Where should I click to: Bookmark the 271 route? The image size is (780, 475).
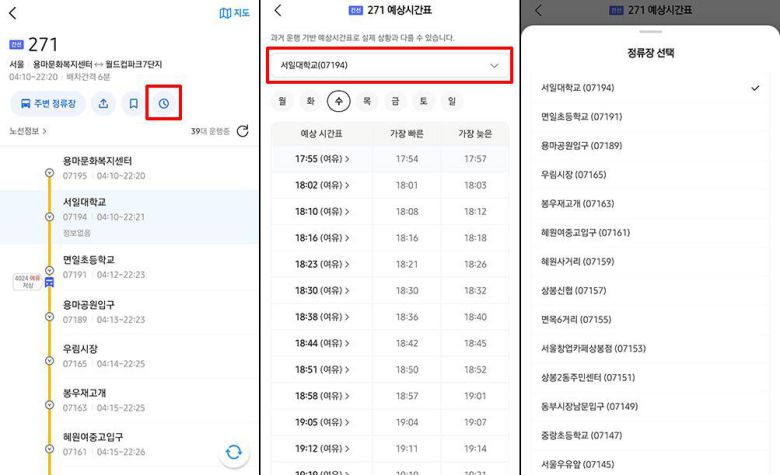pos(133,103)
